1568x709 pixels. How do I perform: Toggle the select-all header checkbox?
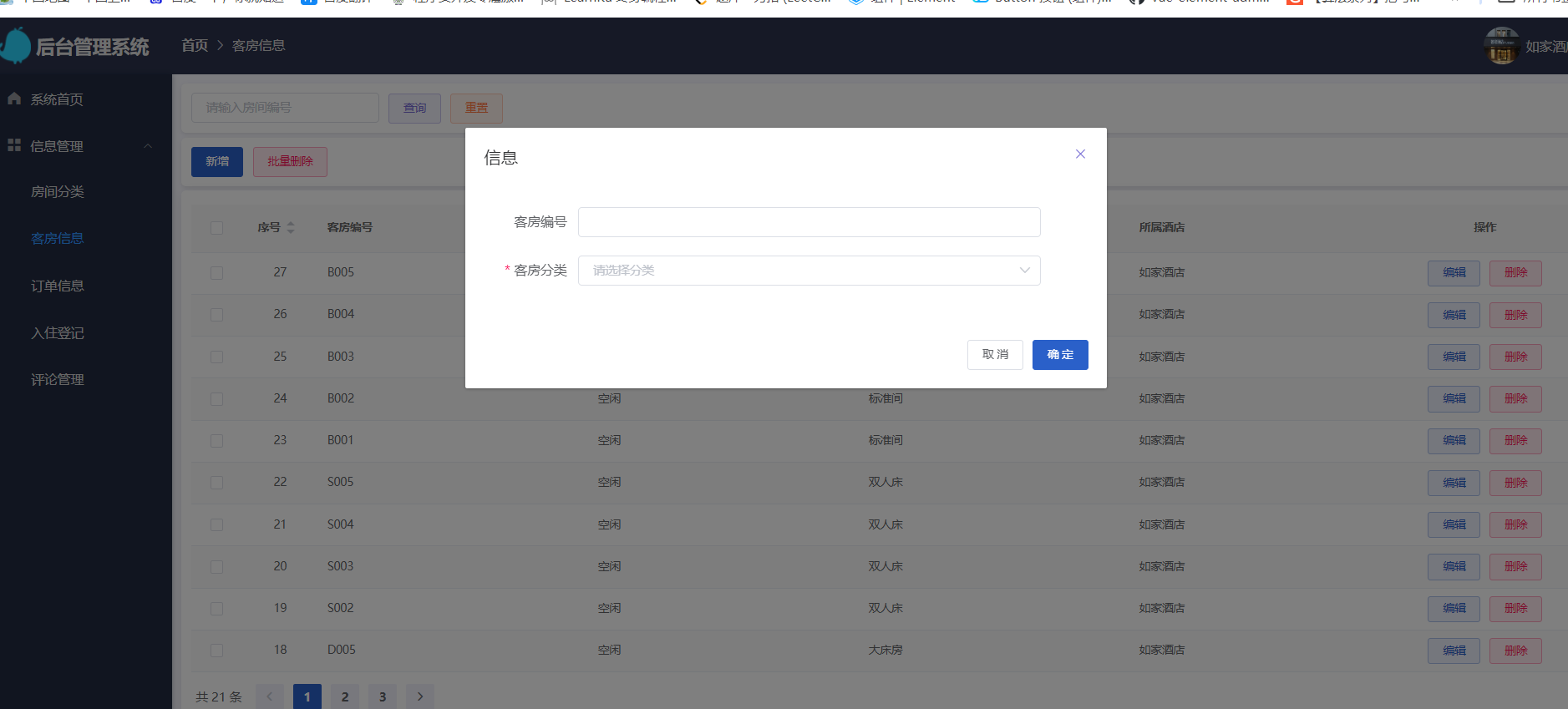217,227
